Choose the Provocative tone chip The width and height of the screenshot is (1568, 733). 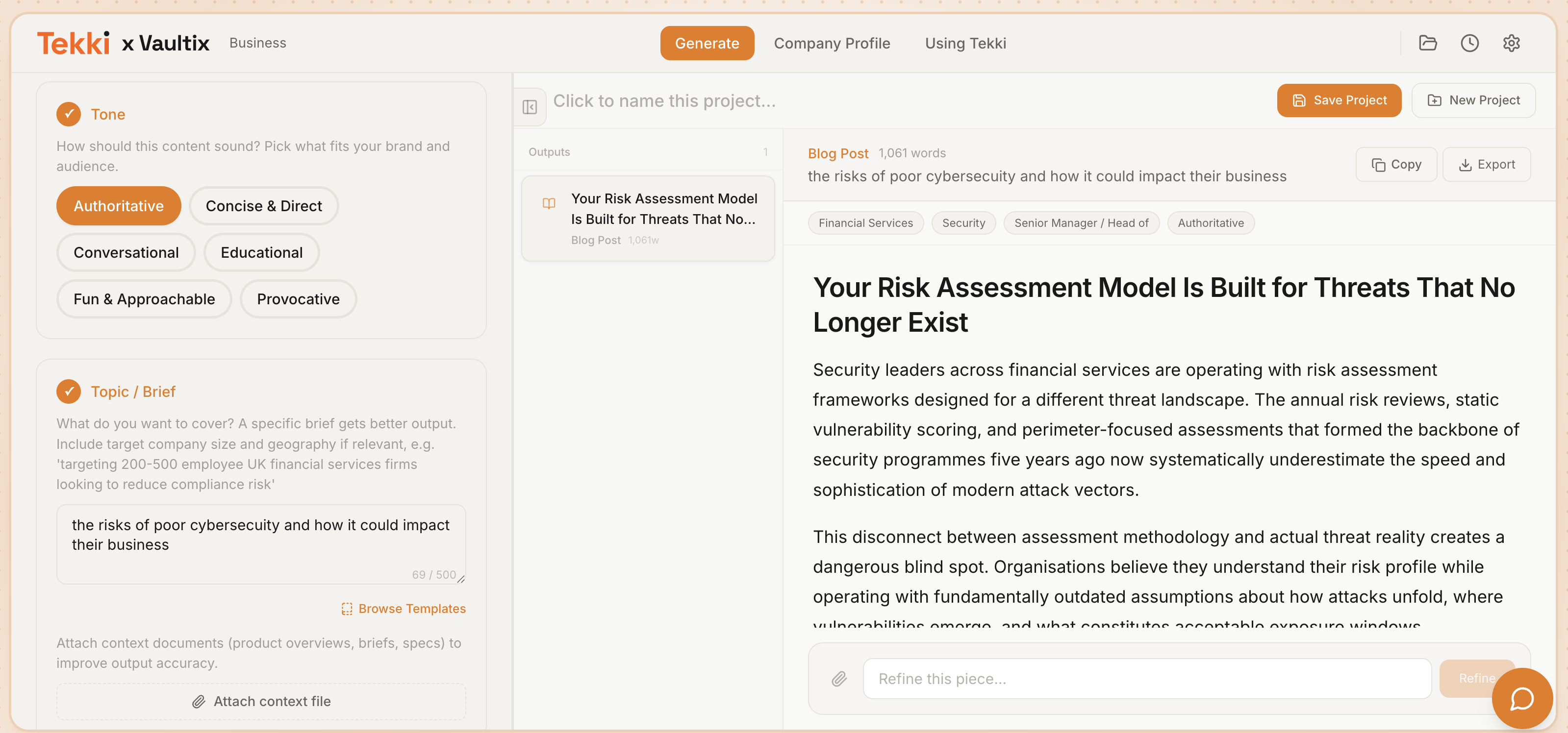click(x=298, y=299)
